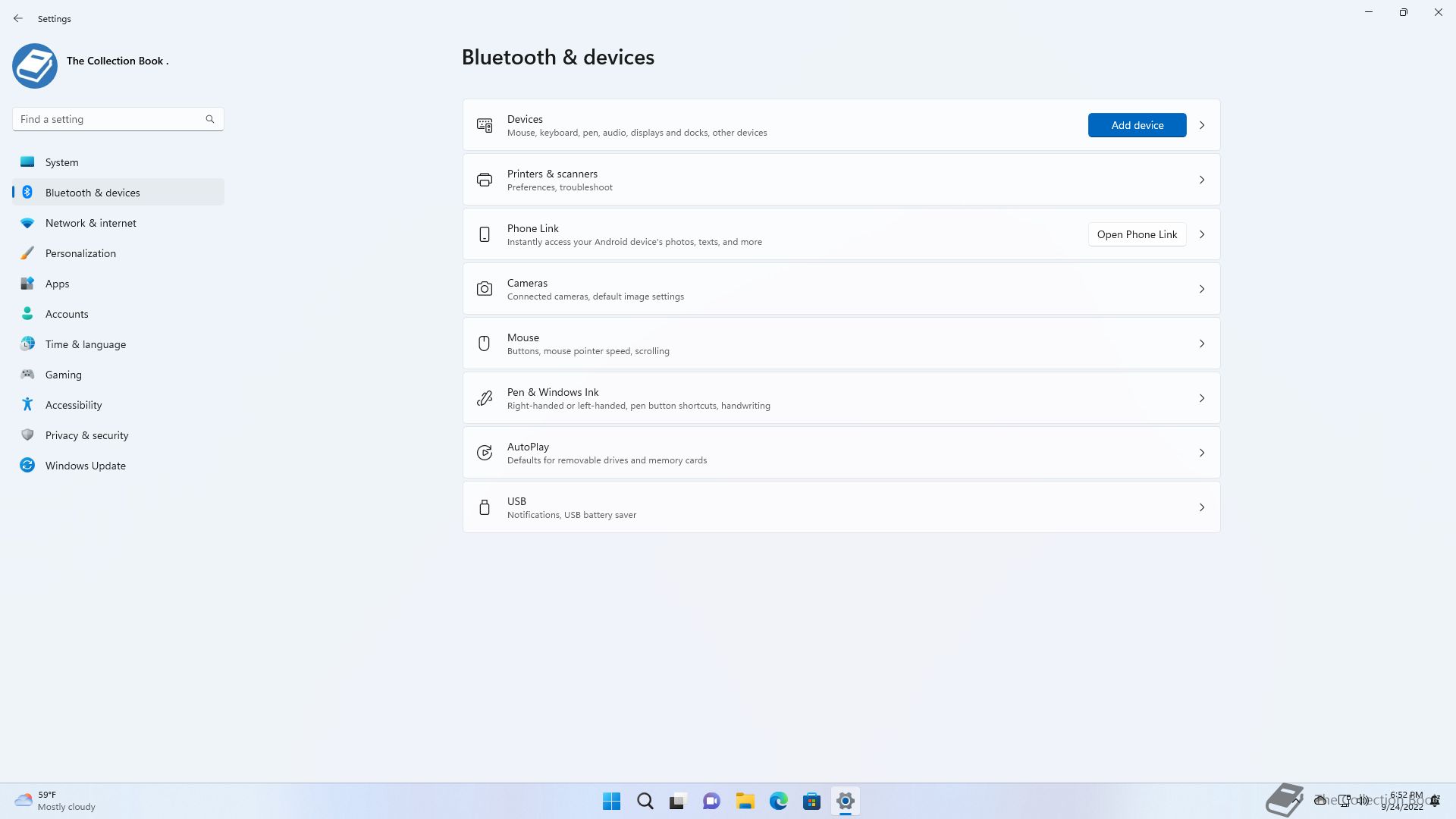1456x819 pixels.
Task: Click the Mouse icon in list
Action: [x=485, y=344]
